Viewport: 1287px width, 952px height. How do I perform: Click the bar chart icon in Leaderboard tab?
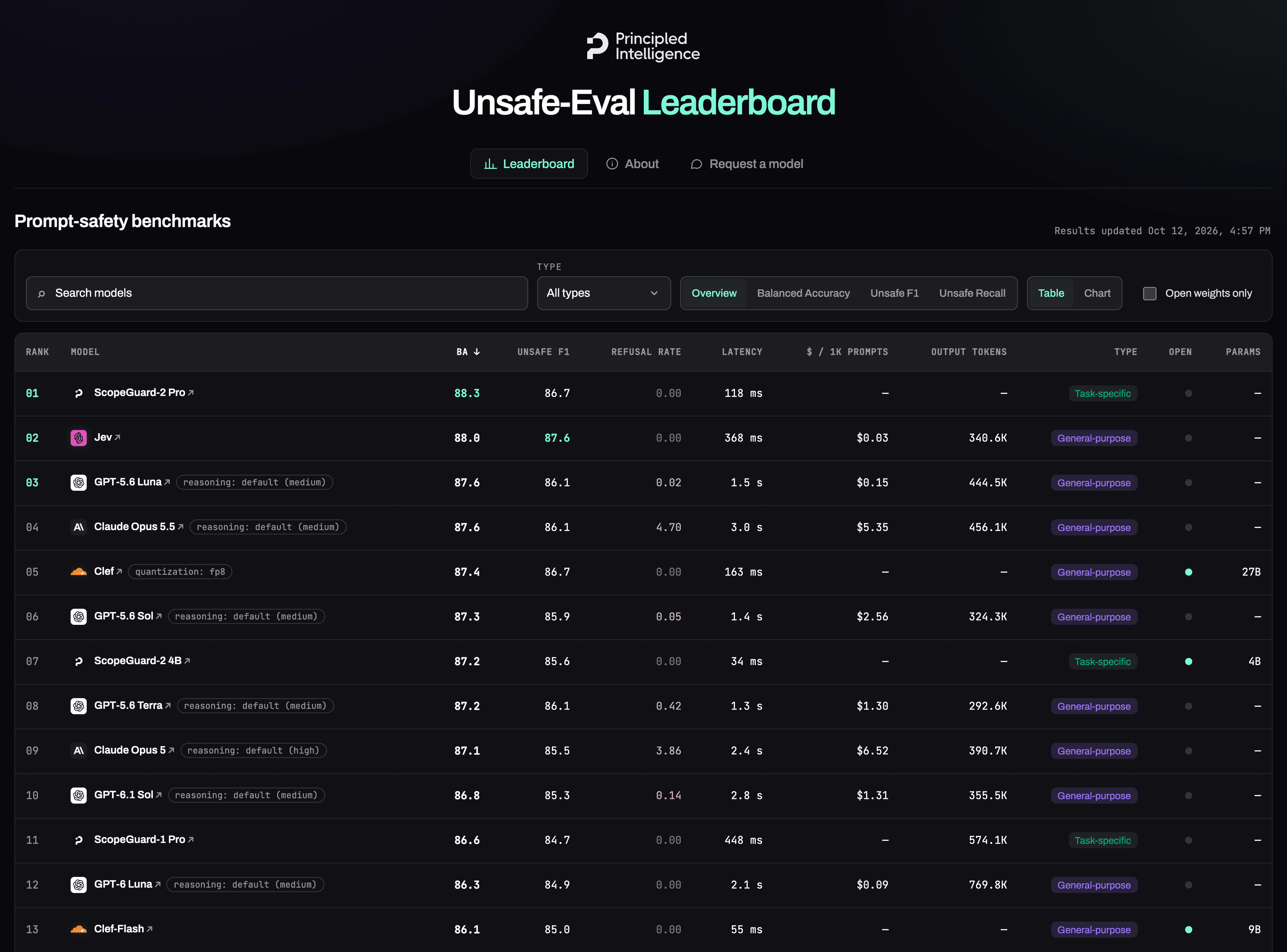pyautogui.click(x=490, y=164)
